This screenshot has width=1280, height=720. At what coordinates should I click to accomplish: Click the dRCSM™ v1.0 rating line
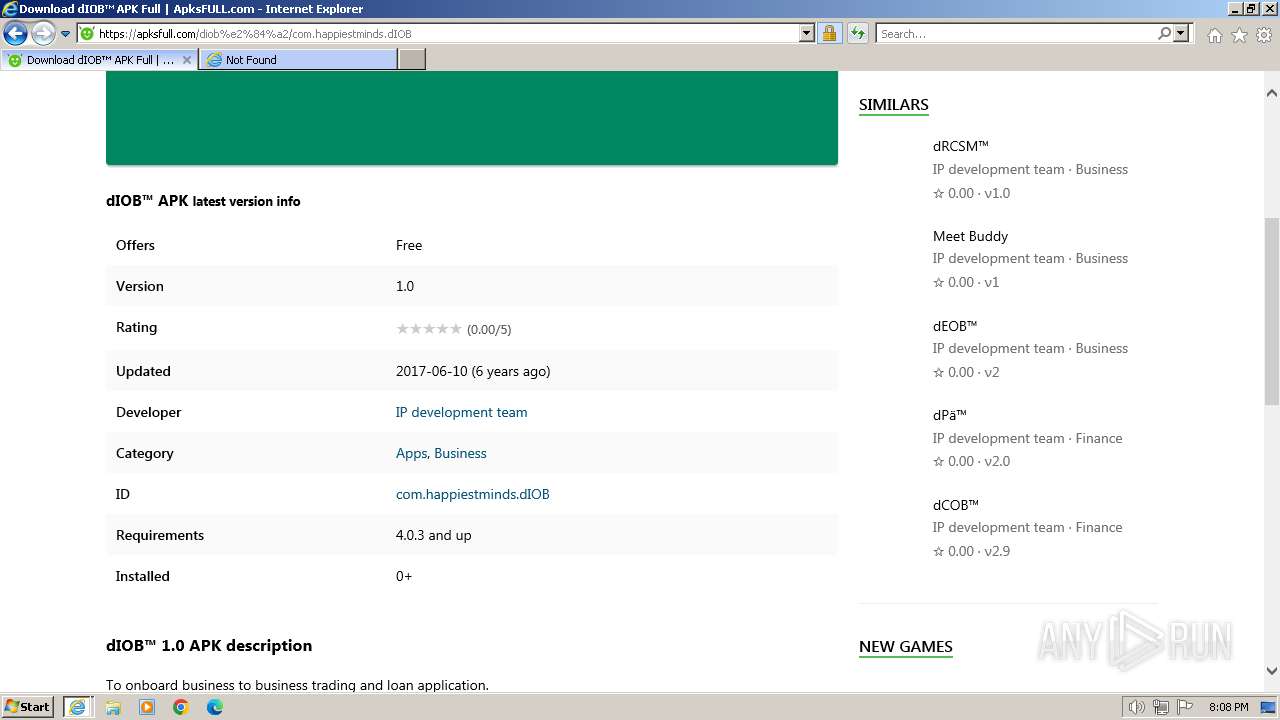click(x=972, y=193)
